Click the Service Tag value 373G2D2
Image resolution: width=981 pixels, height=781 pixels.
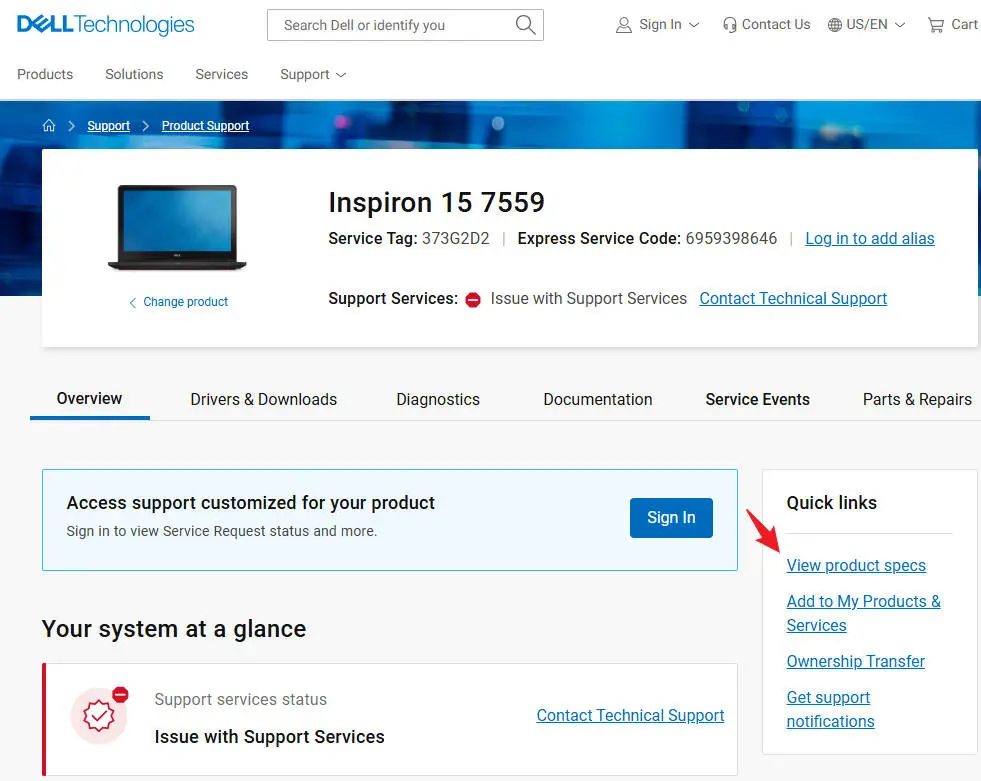click(x=455, y=238)
